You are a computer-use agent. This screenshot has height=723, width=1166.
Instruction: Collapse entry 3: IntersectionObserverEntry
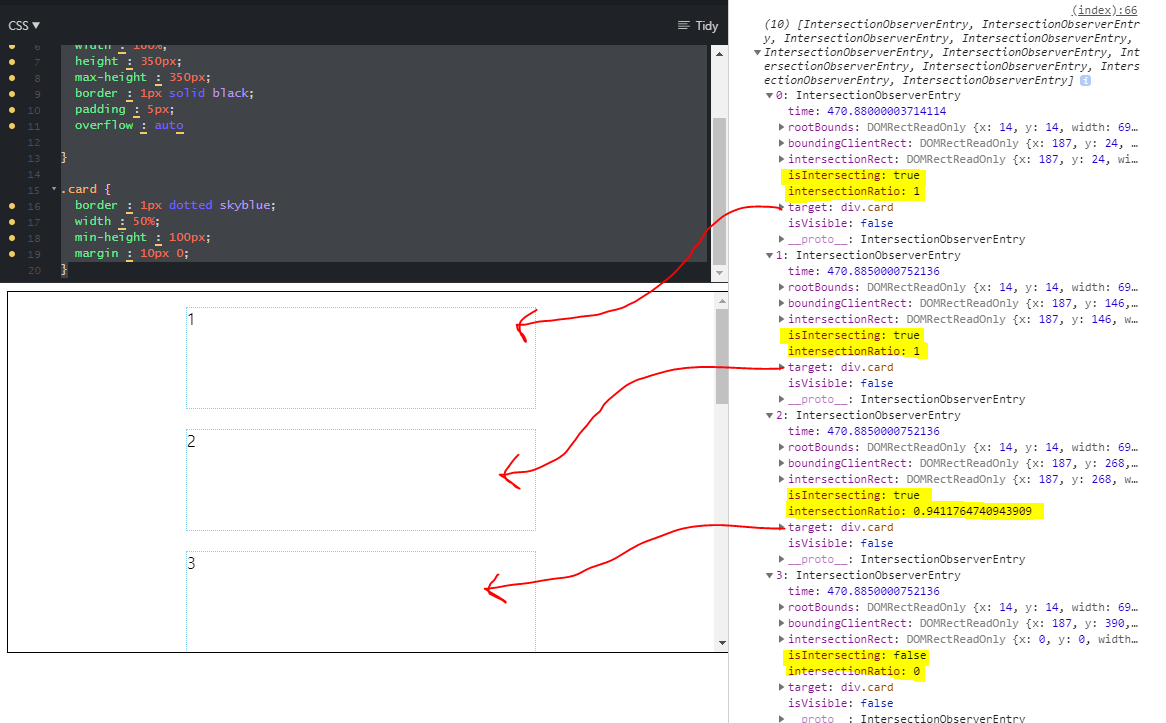point(770,575)
